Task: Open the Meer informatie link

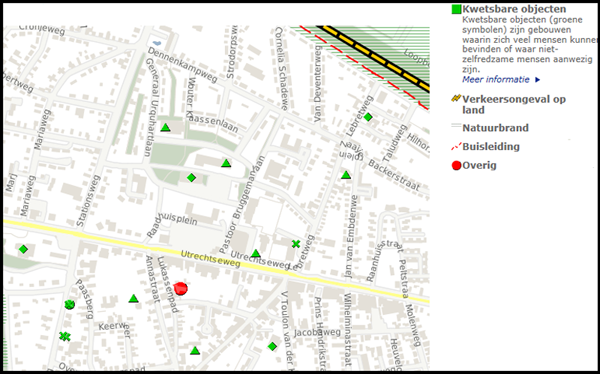Action: click(x=496, y=80)
